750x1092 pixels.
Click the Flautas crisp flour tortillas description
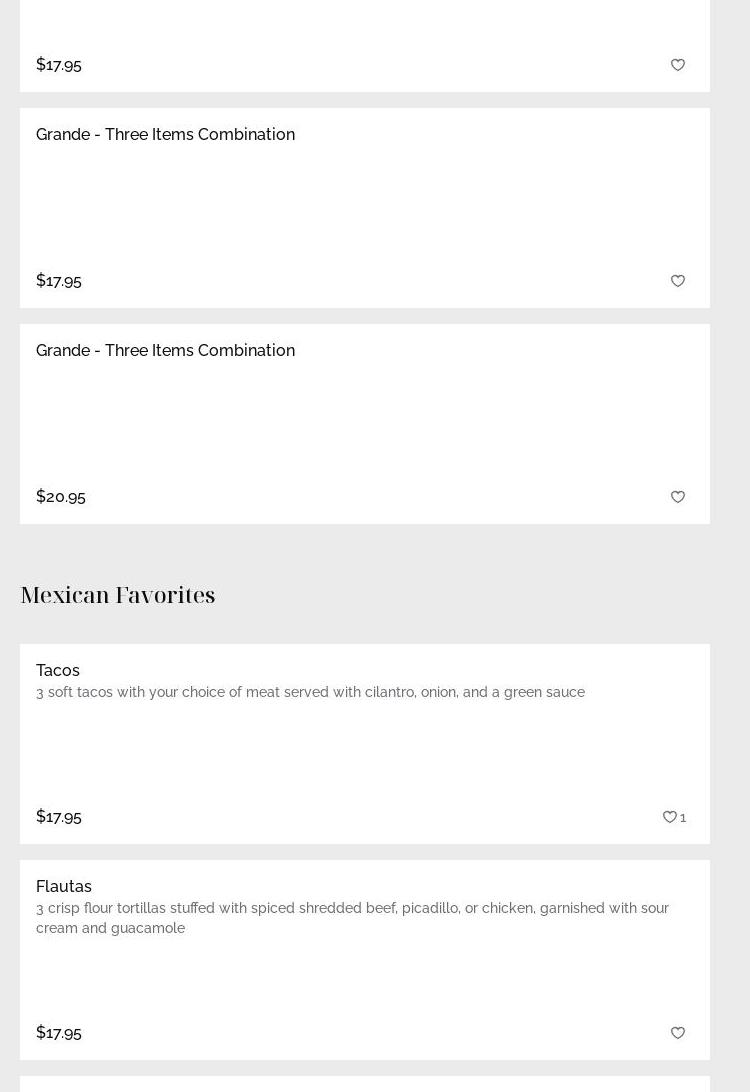352,917
